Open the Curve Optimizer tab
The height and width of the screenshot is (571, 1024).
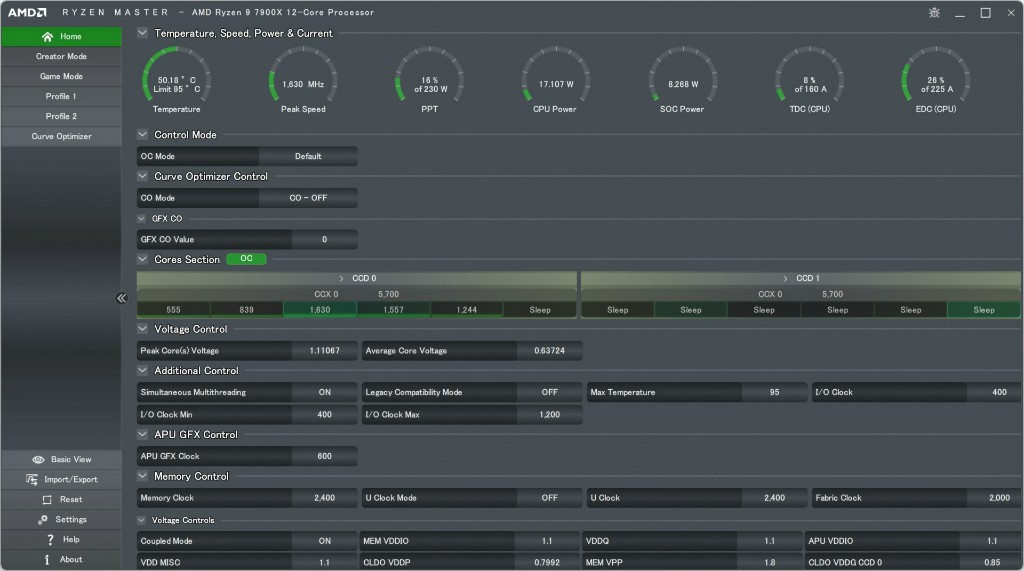tap(61, 137)
